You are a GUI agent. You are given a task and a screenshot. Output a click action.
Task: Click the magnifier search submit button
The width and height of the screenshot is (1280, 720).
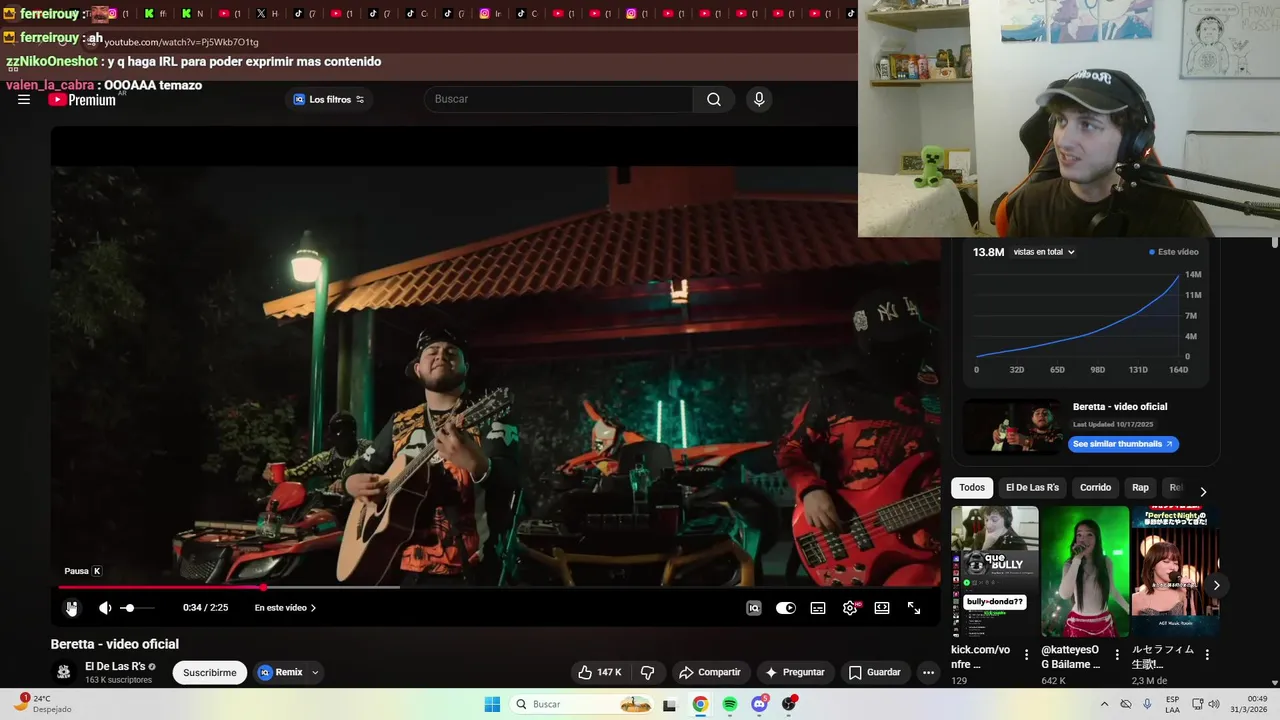[x=714, y=99]
